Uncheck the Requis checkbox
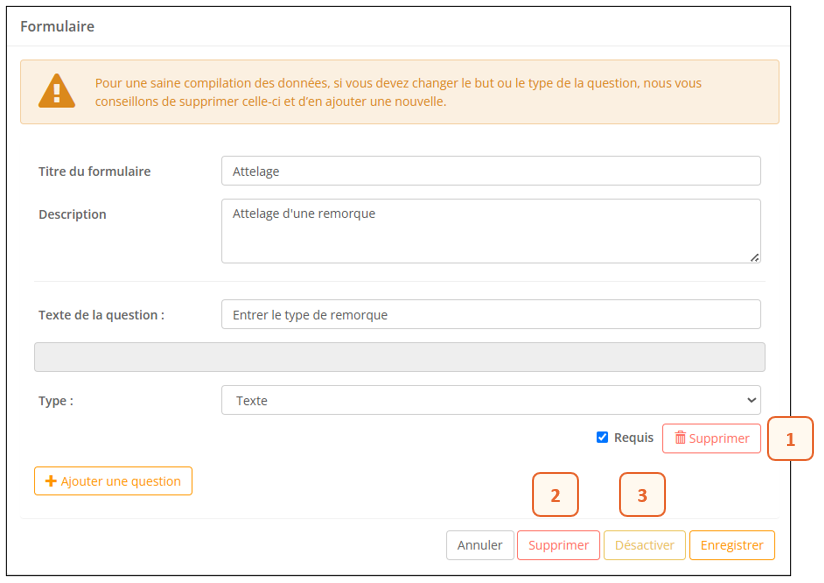The height and width of the screenshot is (583, 824). coord(602,437)
